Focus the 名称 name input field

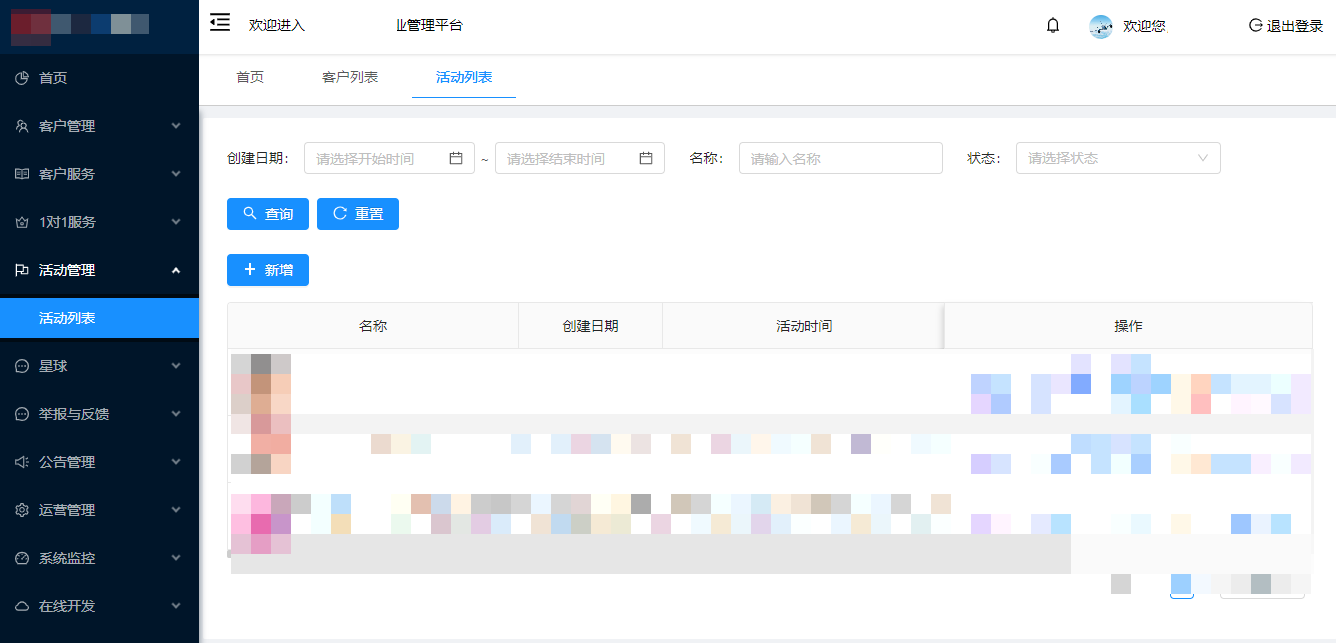point(840,158)
